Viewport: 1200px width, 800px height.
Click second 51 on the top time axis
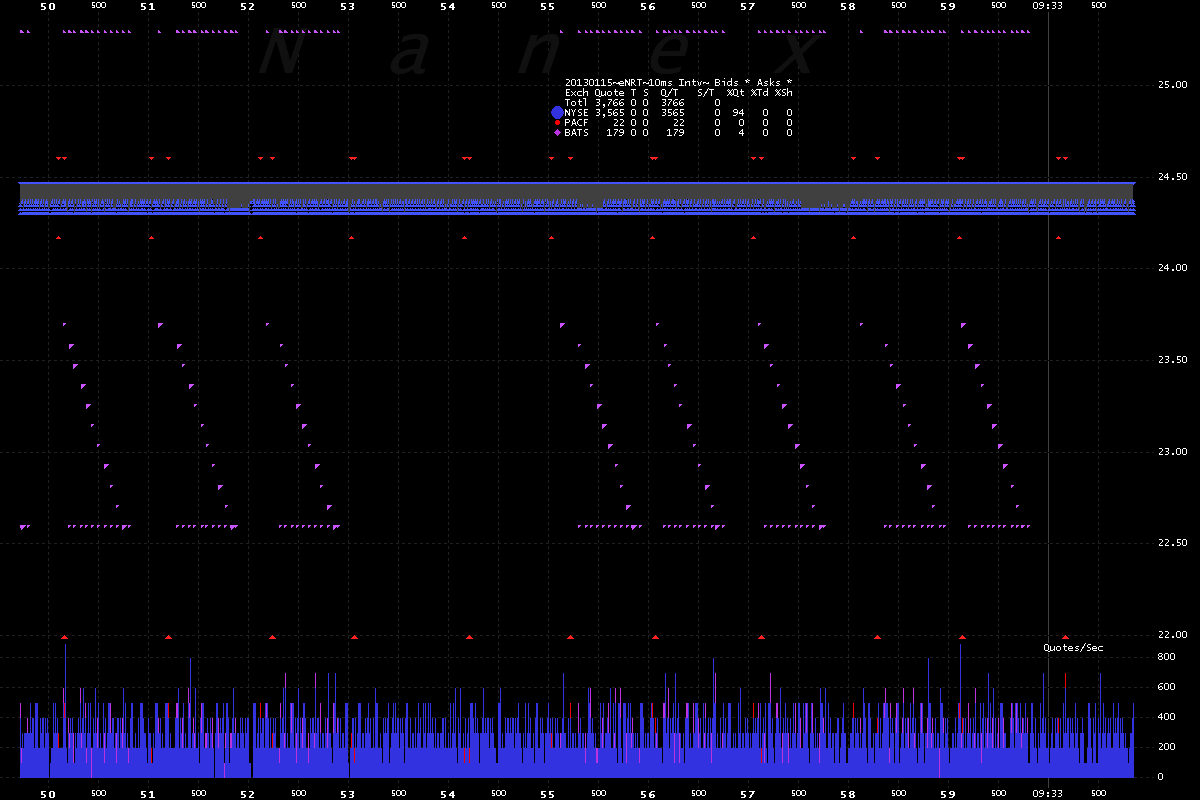tap(147, 6)
